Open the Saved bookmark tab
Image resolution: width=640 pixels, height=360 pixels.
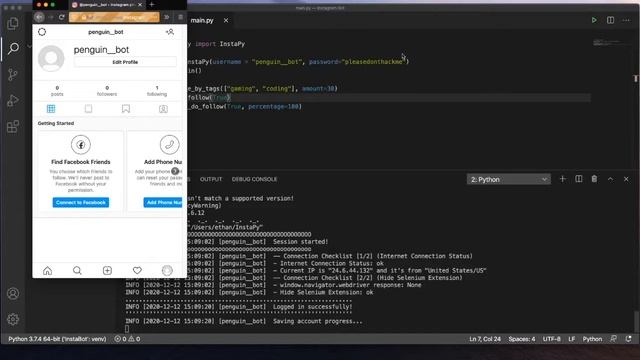click(x=126, y=109)
